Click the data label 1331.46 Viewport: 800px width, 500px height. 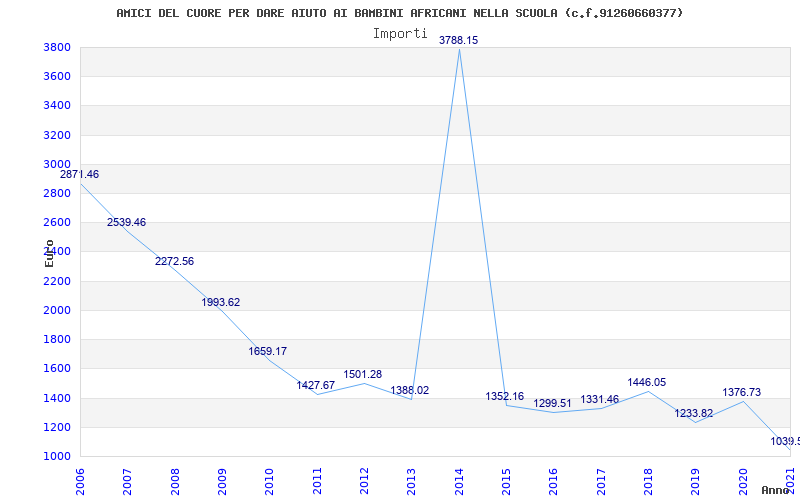[x=599, y=399]
